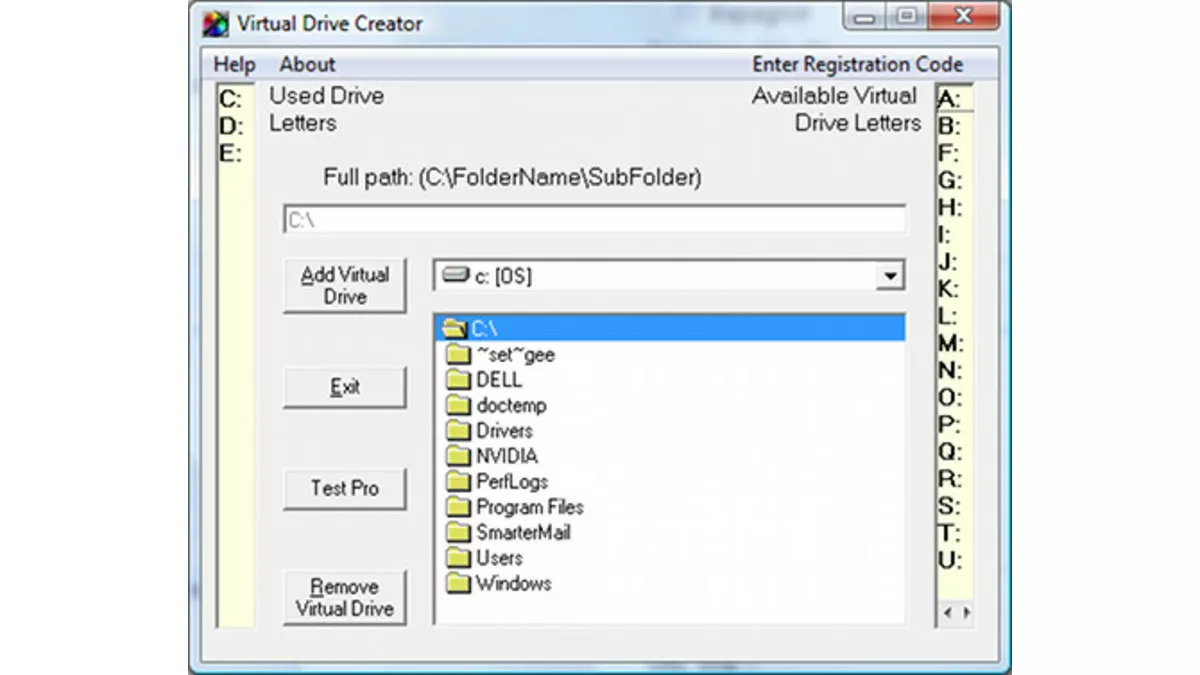
Task: Click the drive letters list right scroll arrow
Action: (x=965, y=612)
